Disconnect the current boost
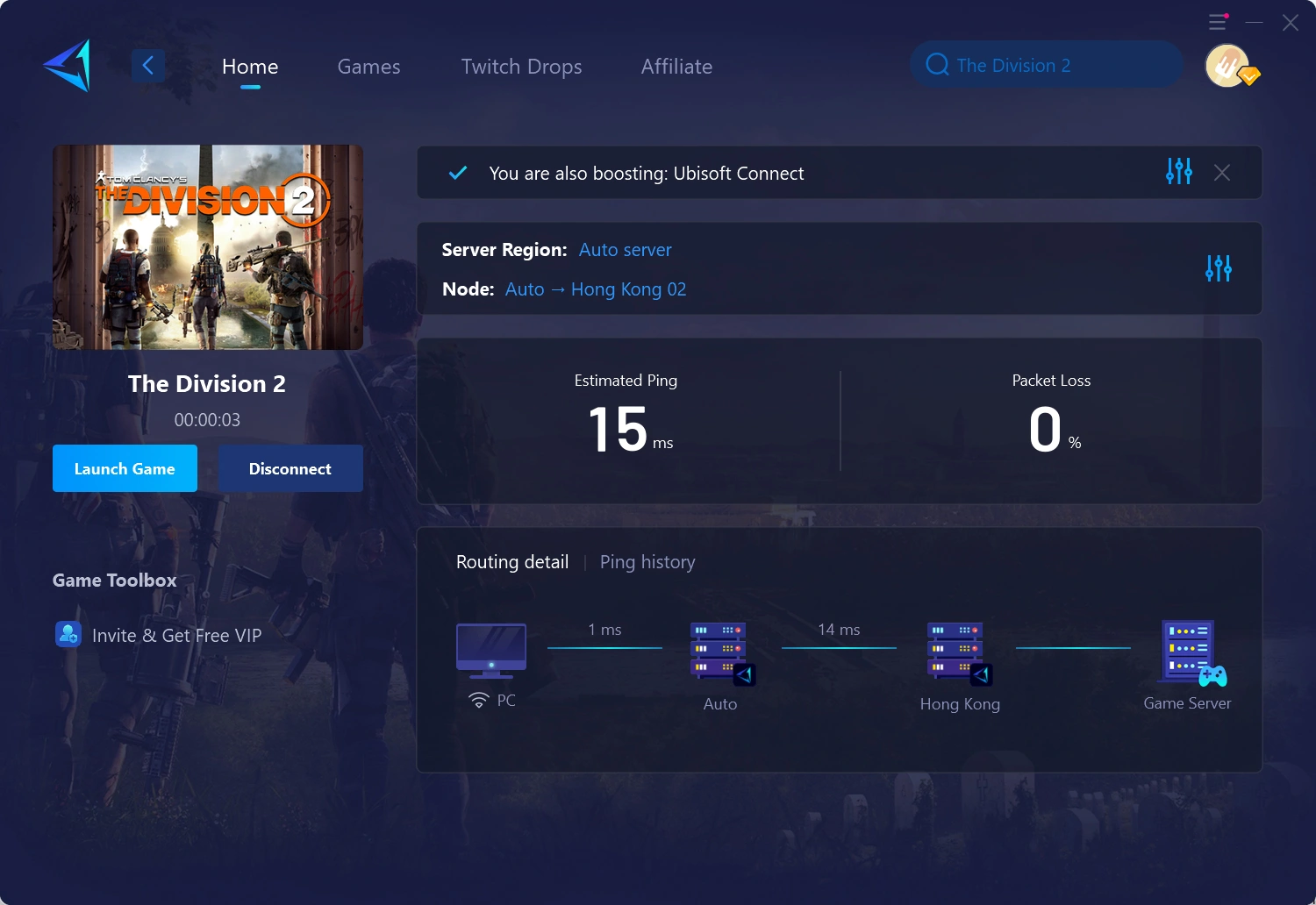The height and width of the screenshot is (905, 1316). coord(290,468)
